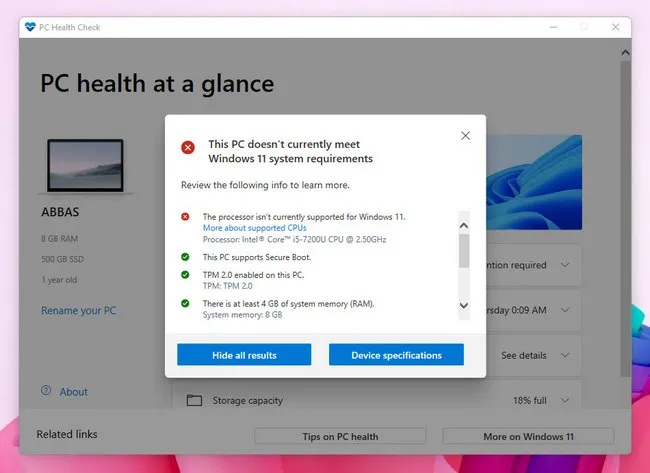
Task: Expand the See details row chevron
Action: [x=566, y=355]
